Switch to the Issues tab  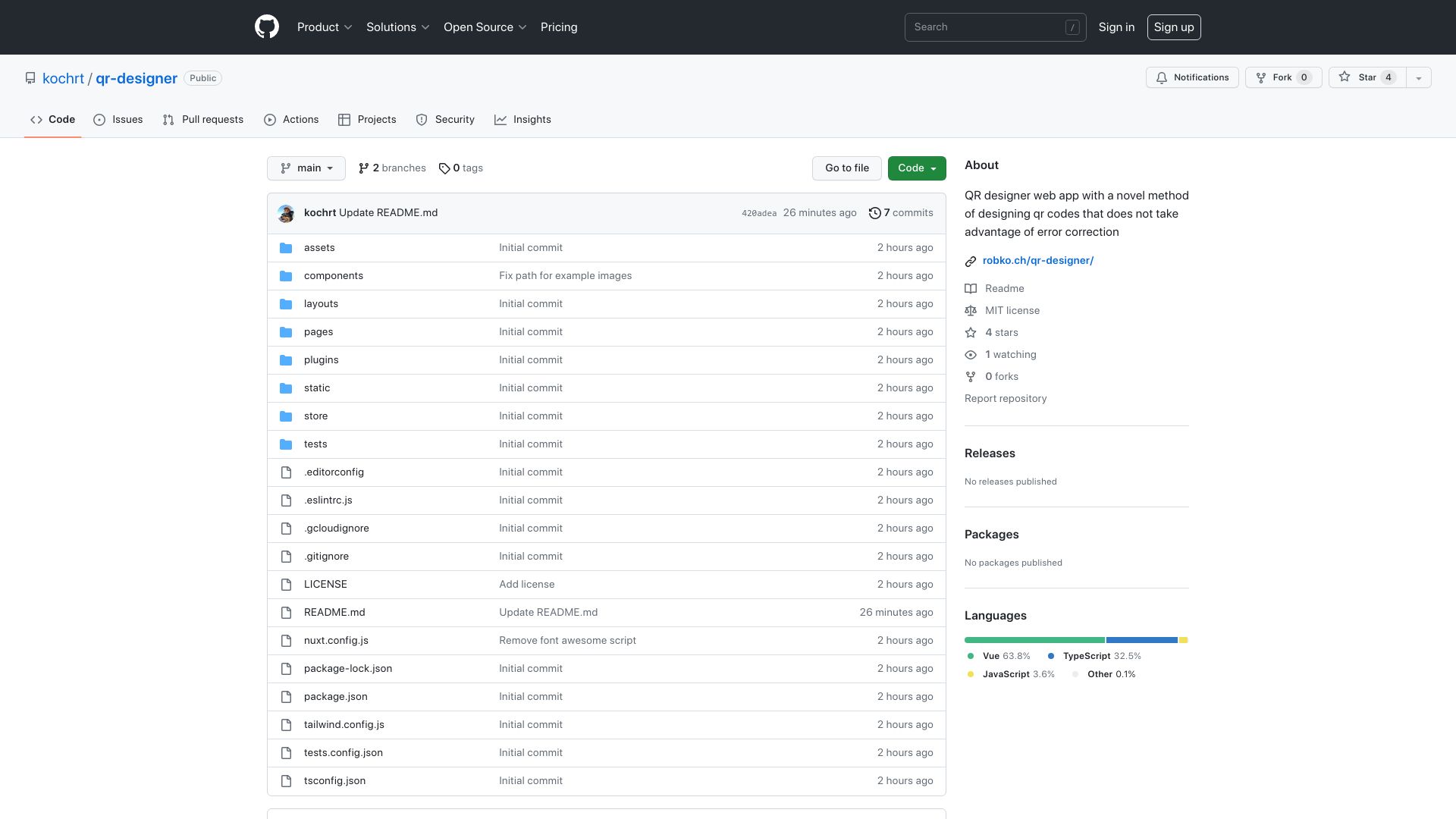(x=118, y=120)
